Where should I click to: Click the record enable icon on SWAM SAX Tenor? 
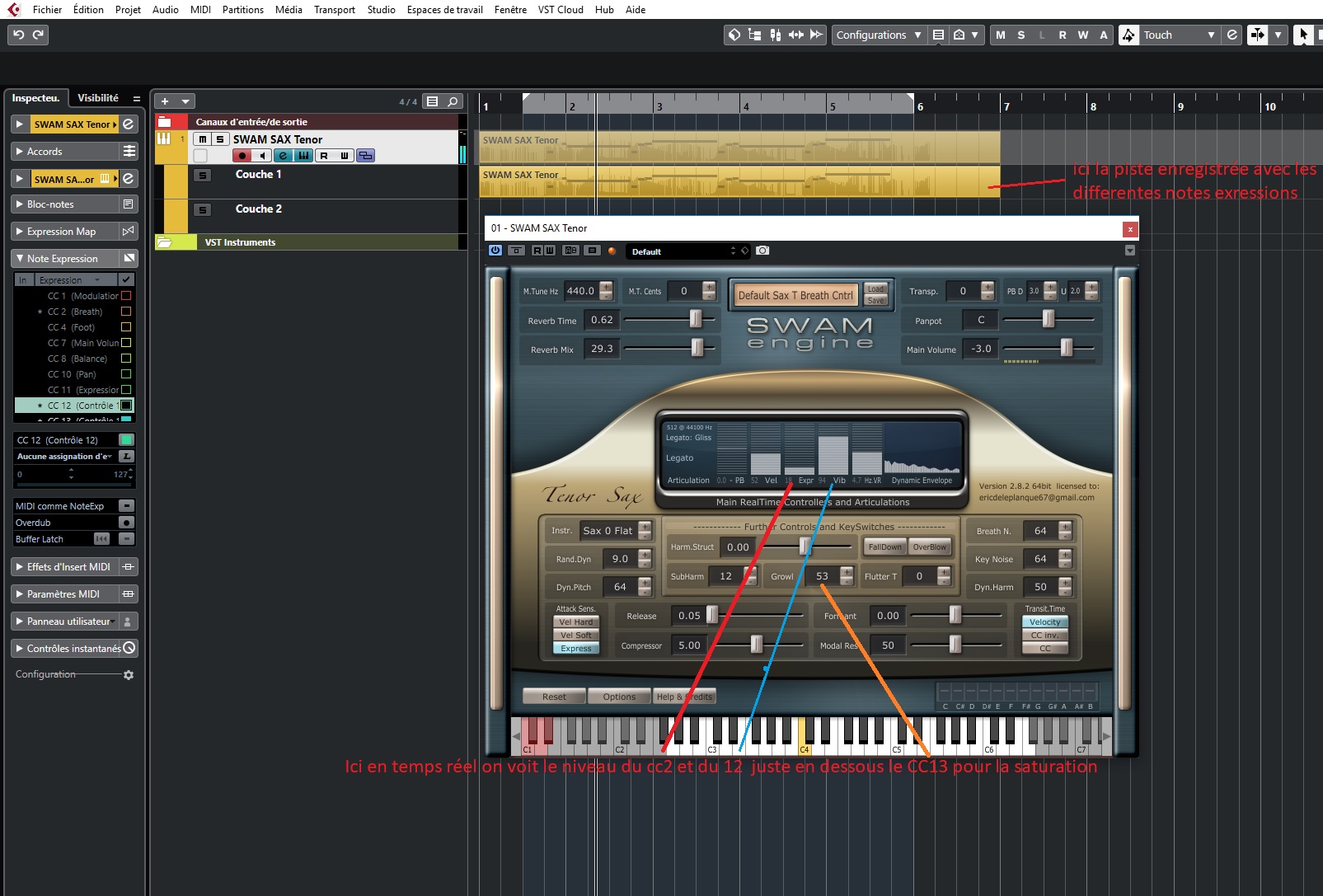[242, 155]
